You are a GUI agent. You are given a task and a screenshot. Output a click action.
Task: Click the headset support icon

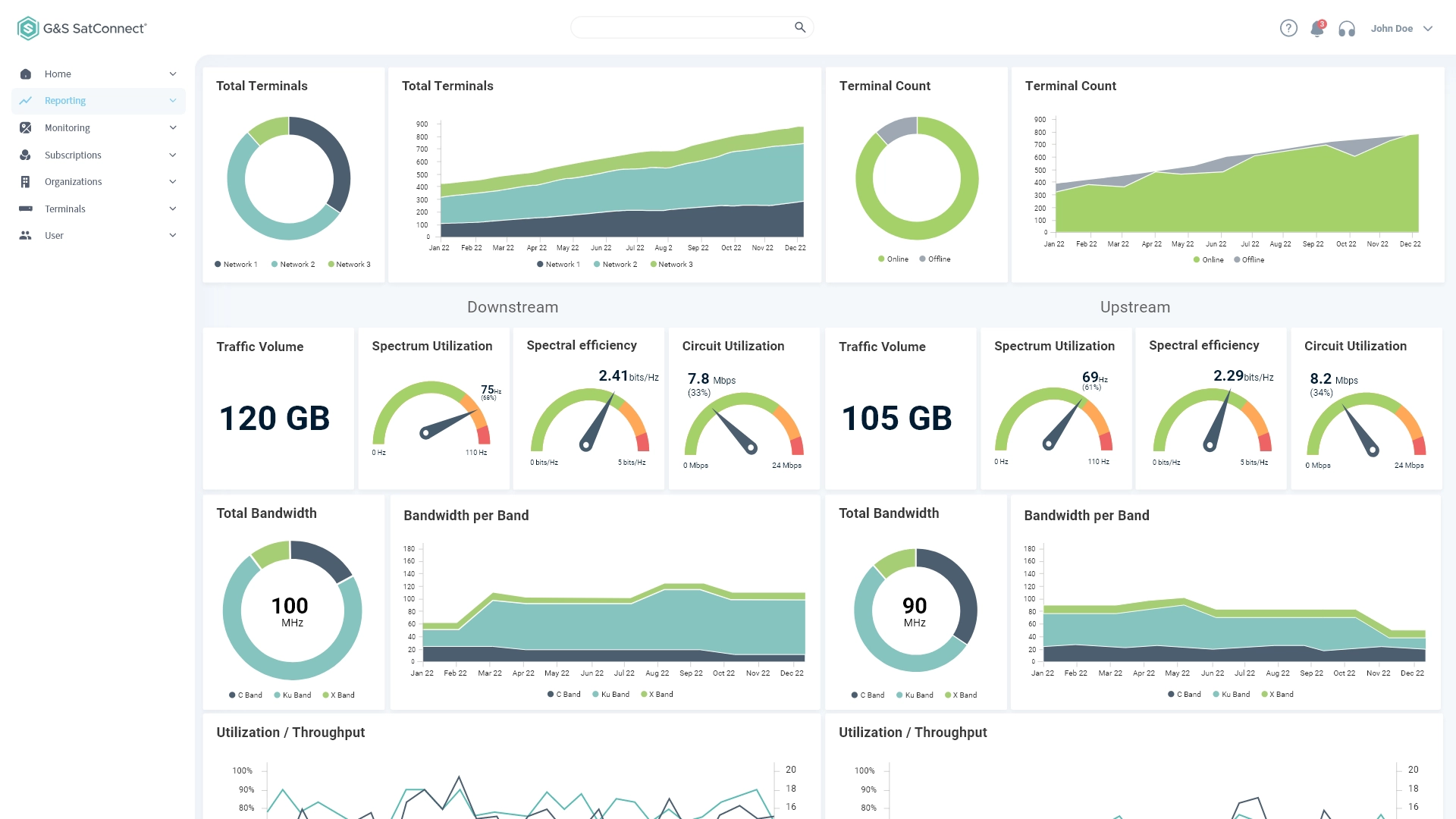[x=1347, y=29]
